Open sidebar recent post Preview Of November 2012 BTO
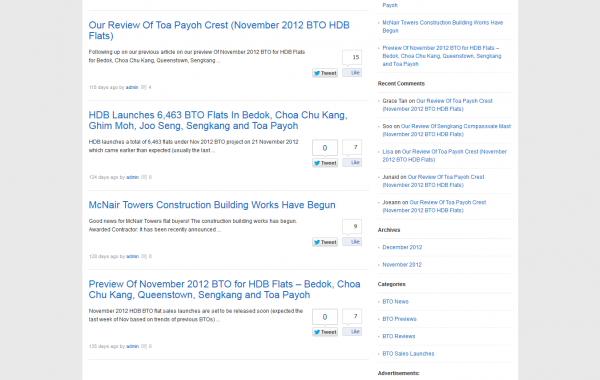This screenshot has width=600, height=380. click(442, 56)
